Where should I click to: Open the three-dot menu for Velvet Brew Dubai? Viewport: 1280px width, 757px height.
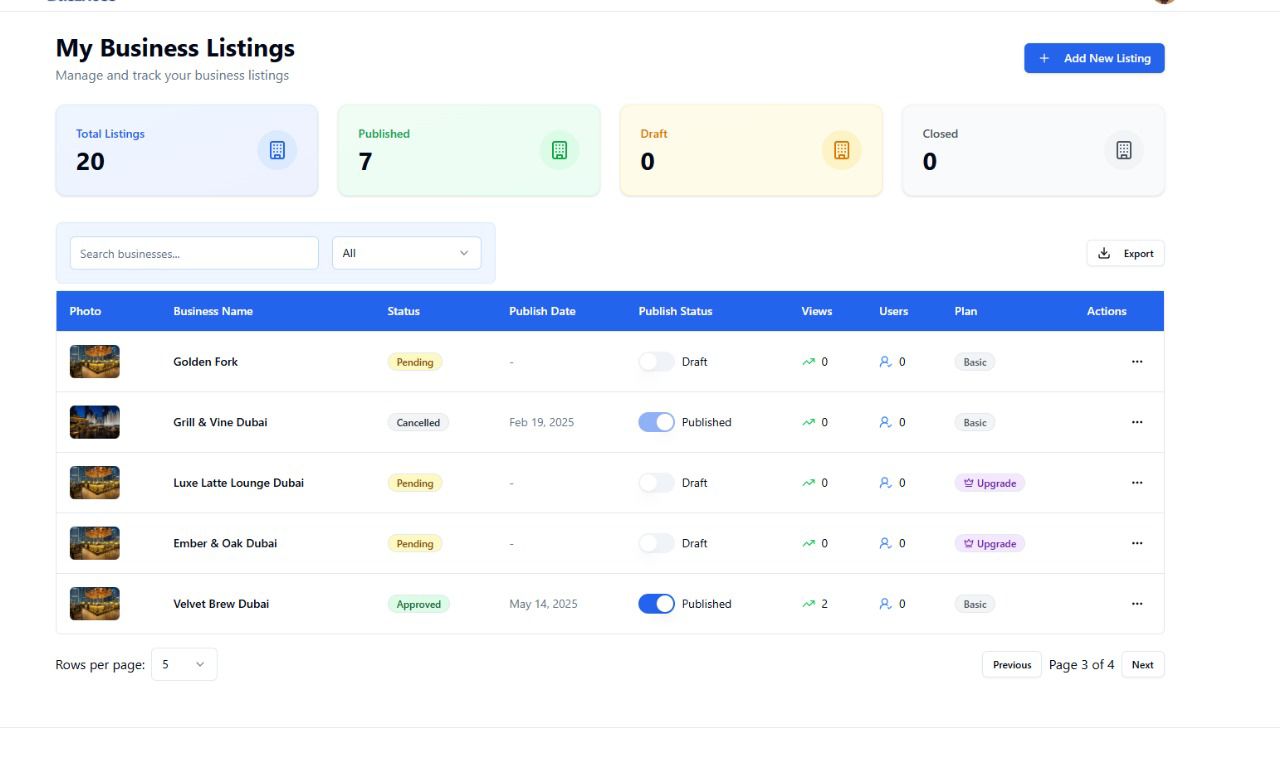click(x=1137, y=604)
